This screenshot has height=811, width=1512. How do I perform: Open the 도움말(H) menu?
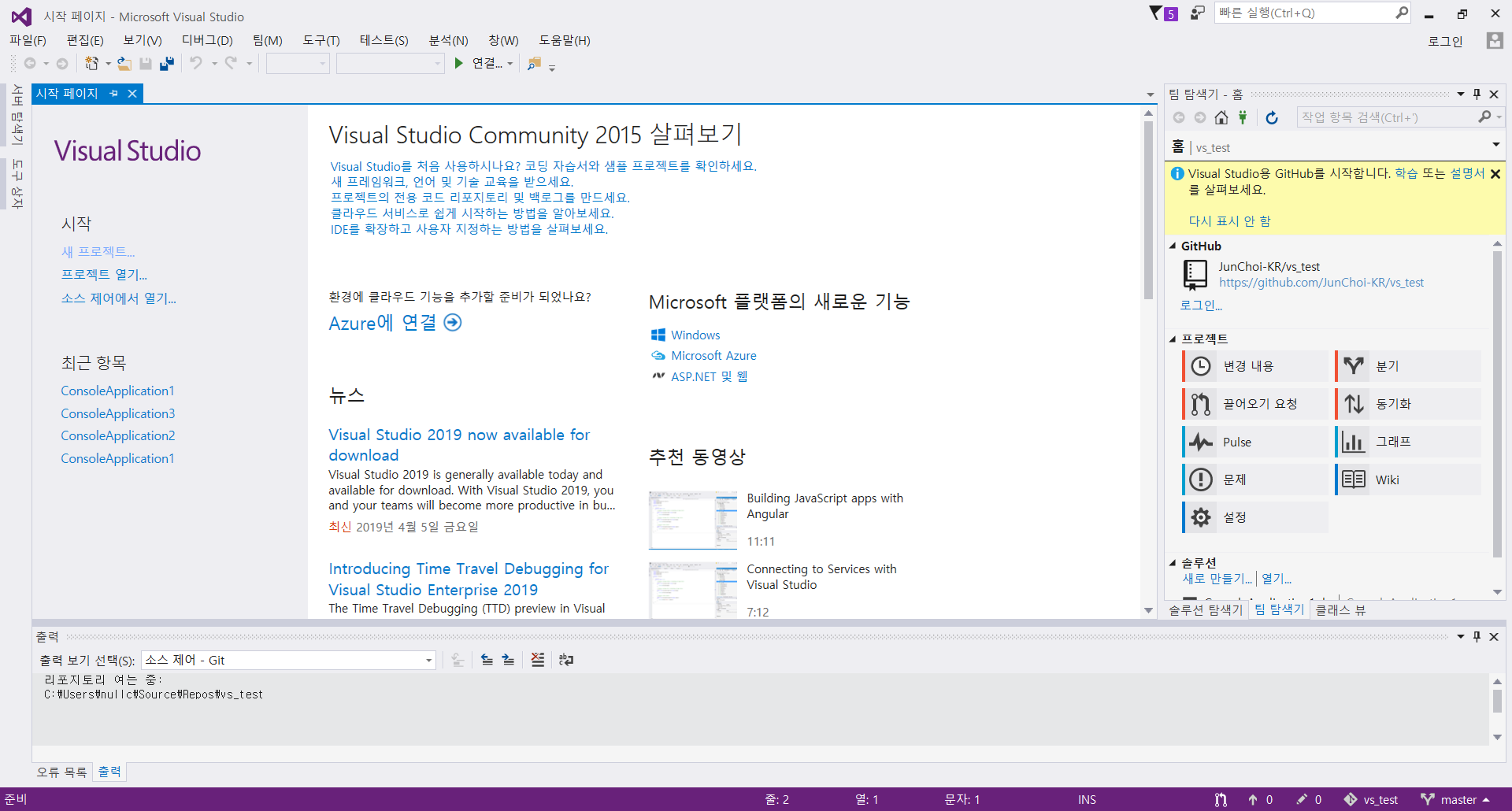pos(565,40)
